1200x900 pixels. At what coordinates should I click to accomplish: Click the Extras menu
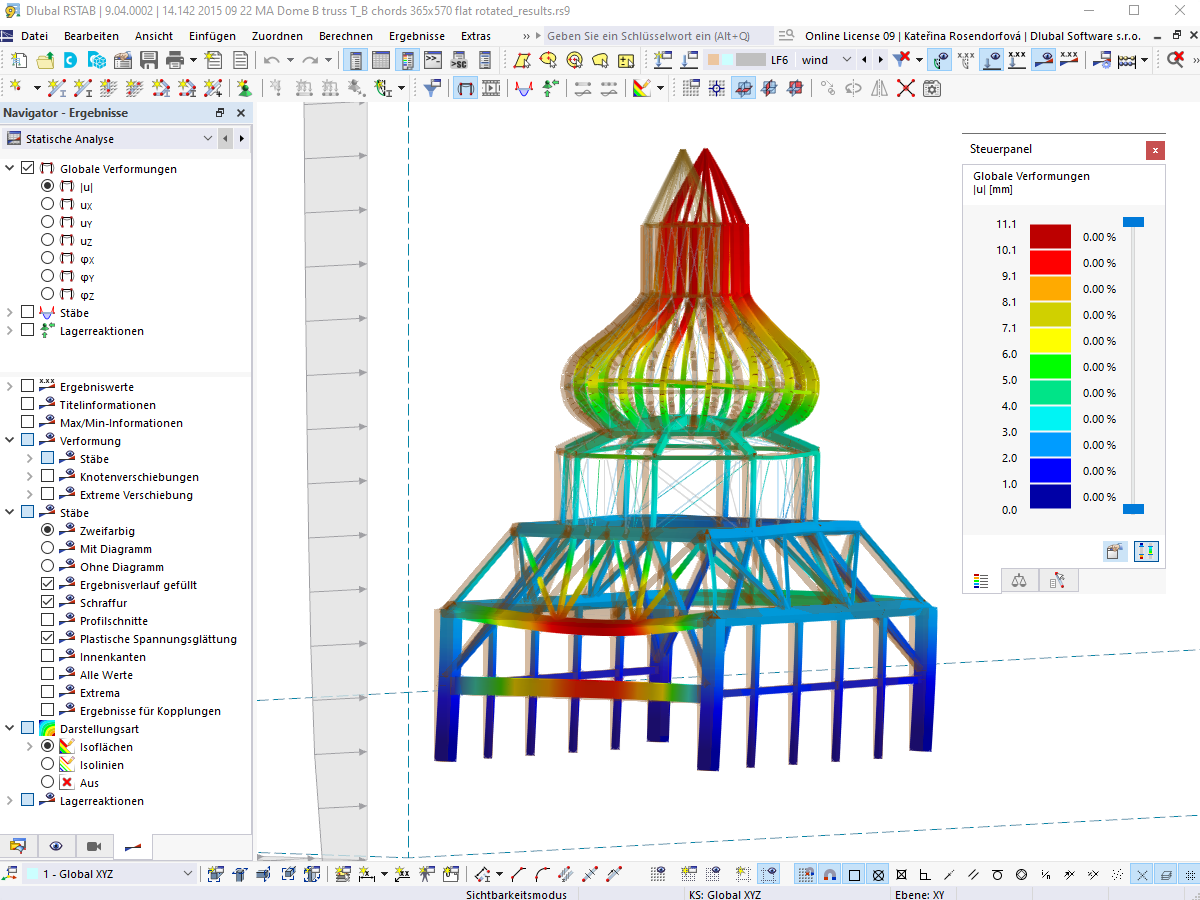476,36
